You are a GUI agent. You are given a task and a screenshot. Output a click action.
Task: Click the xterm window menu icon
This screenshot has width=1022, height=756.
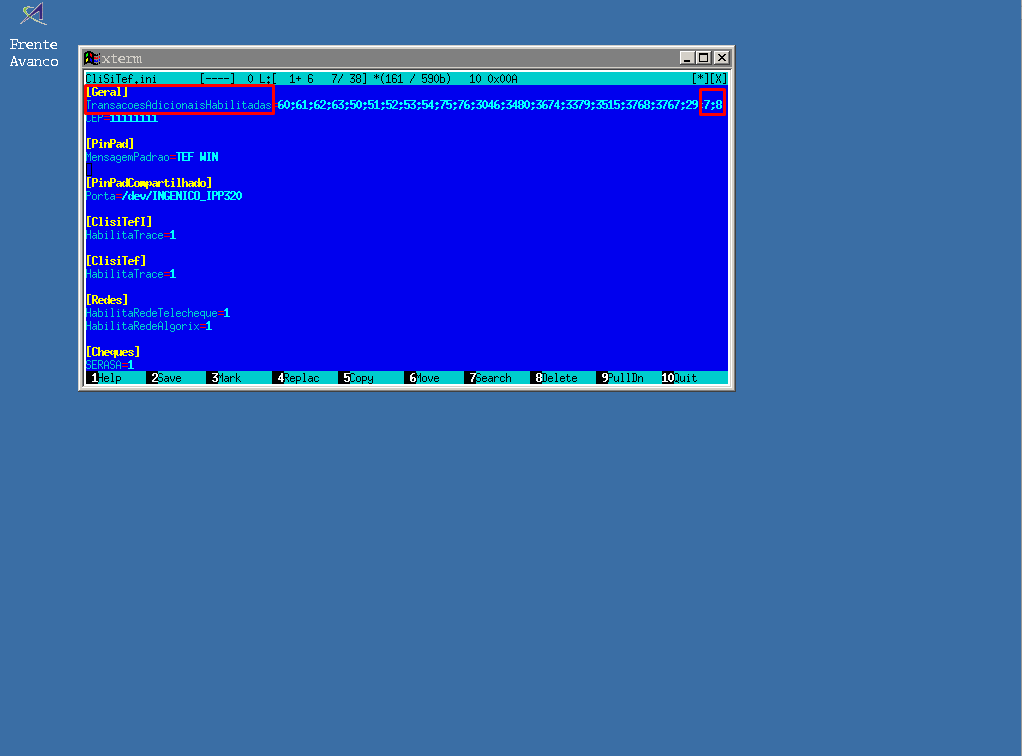click(x=92, y=58)
